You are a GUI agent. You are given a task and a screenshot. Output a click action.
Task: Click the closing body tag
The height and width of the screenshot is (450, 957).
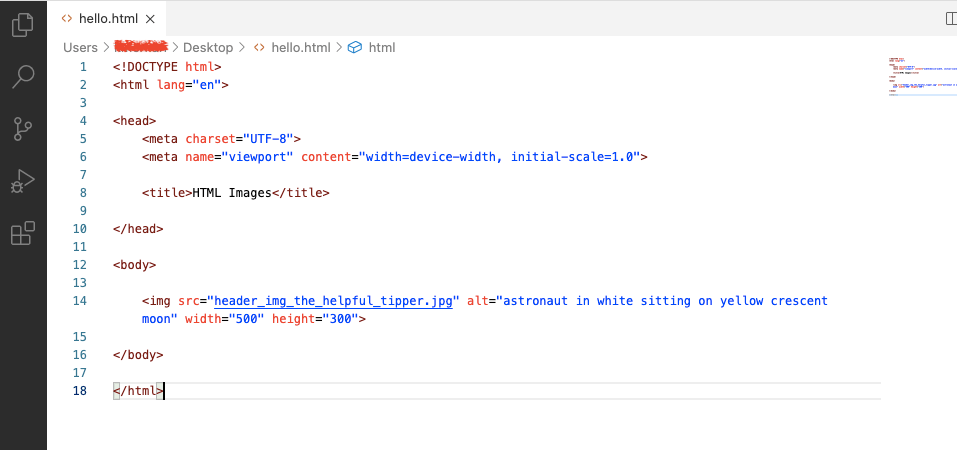pyautogui.click(x=139, y=355)
